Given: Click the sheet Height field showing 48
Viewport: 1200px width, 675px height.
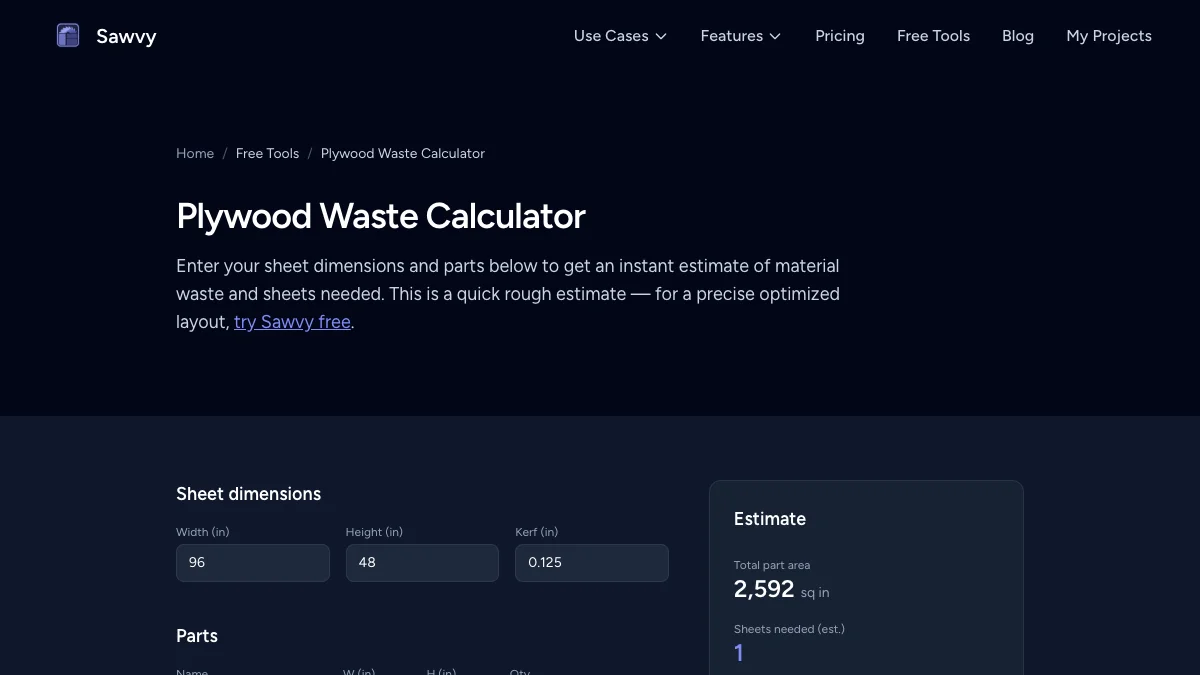Looking at the screenshot, I should (x=421, y=563).
